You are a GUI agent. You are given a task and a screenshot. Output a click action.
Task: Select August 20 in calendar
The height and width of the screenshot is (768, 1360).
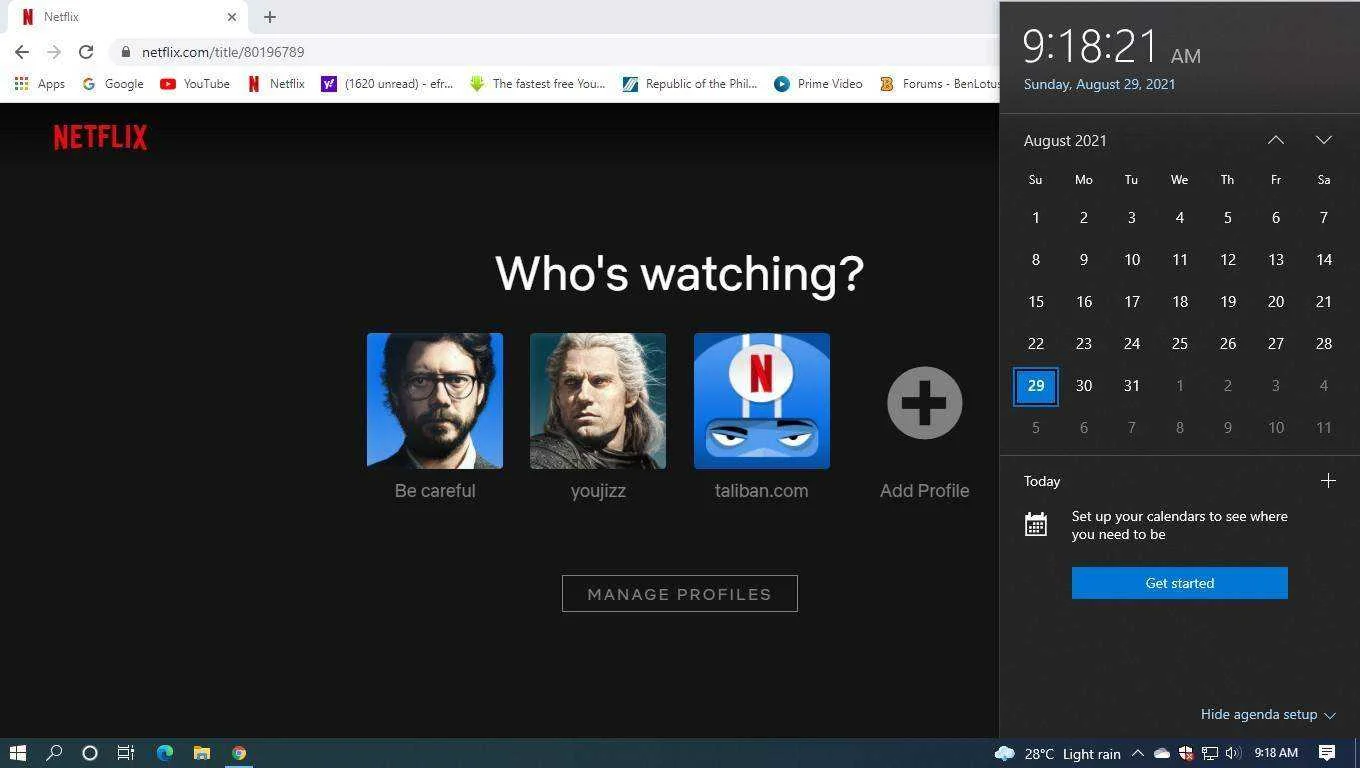pos(1276,302)
